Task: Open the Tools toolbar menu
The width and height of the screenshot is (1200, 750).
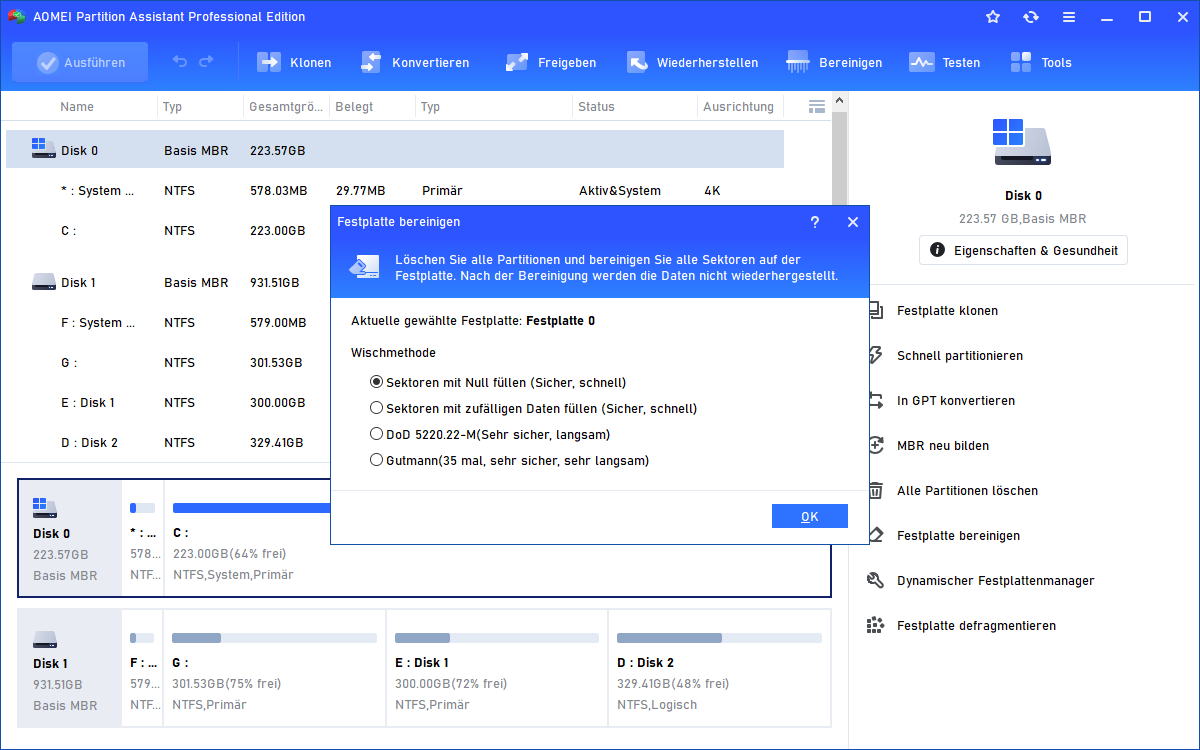Action: coord(1041,62)
